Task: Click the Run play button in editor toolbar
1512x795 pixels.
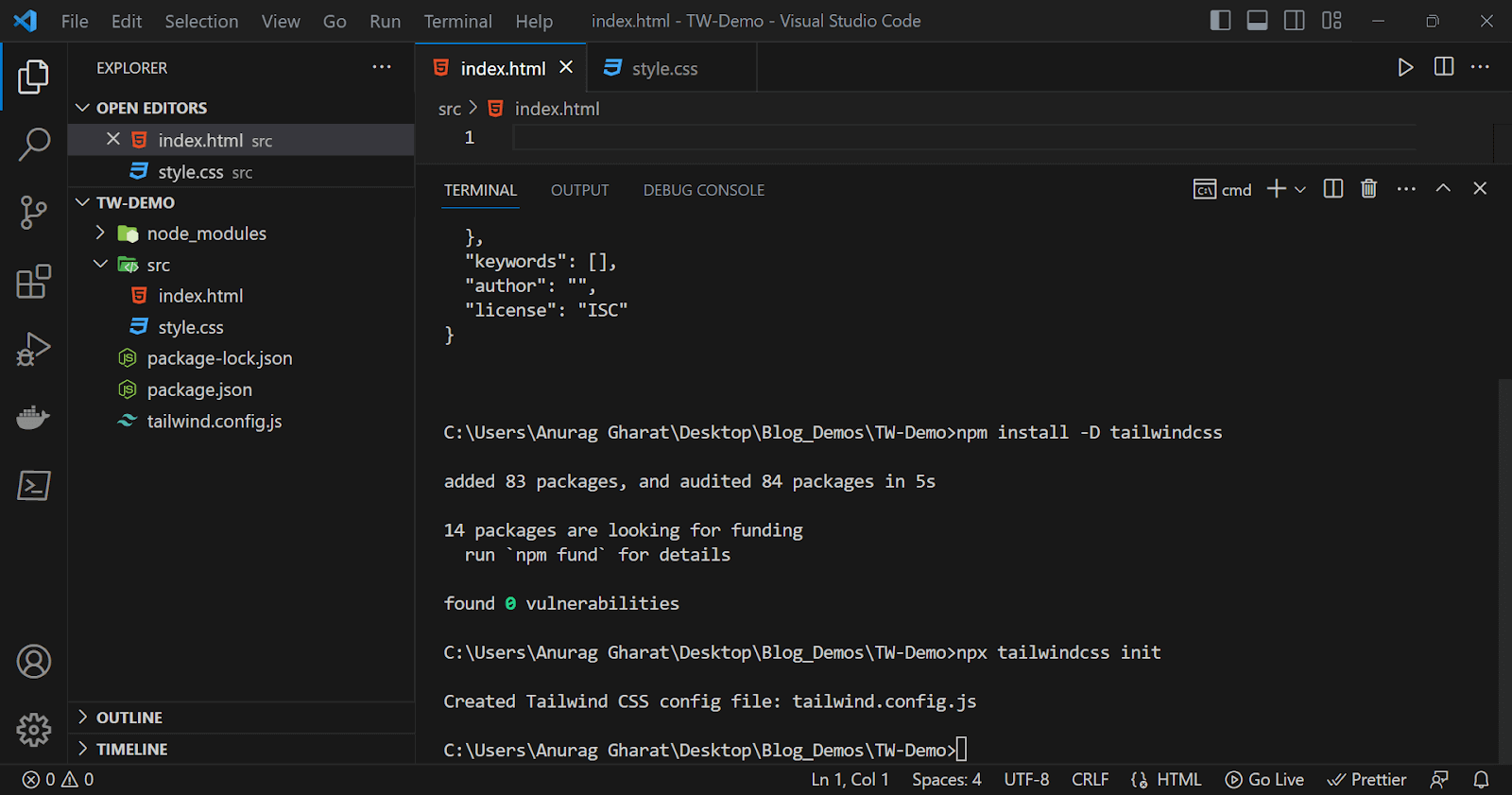Action: (1405, 67)
